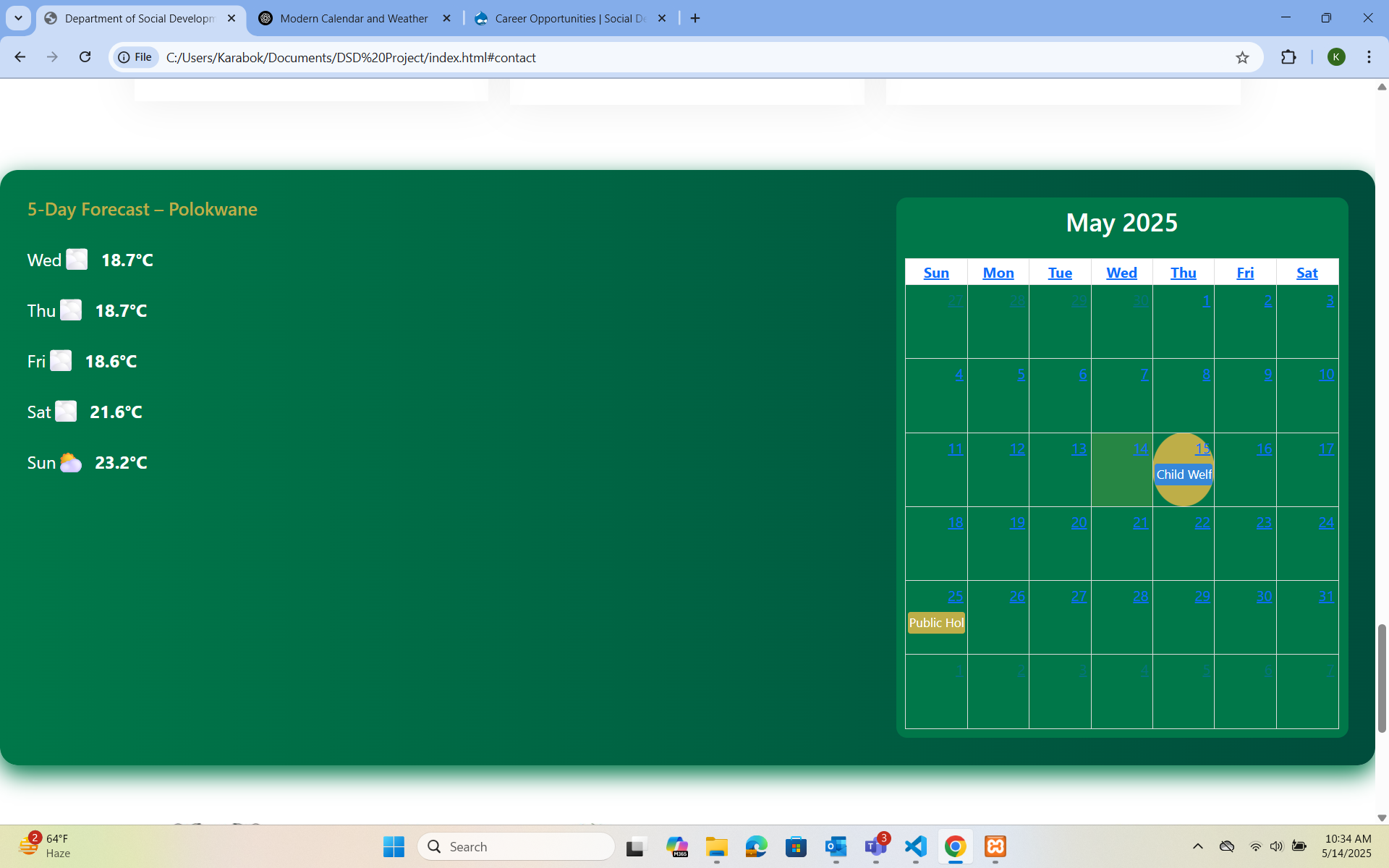Screen dimensions: 1389x868
Task: Click the Wed column header link
Action: [1121, 273]
